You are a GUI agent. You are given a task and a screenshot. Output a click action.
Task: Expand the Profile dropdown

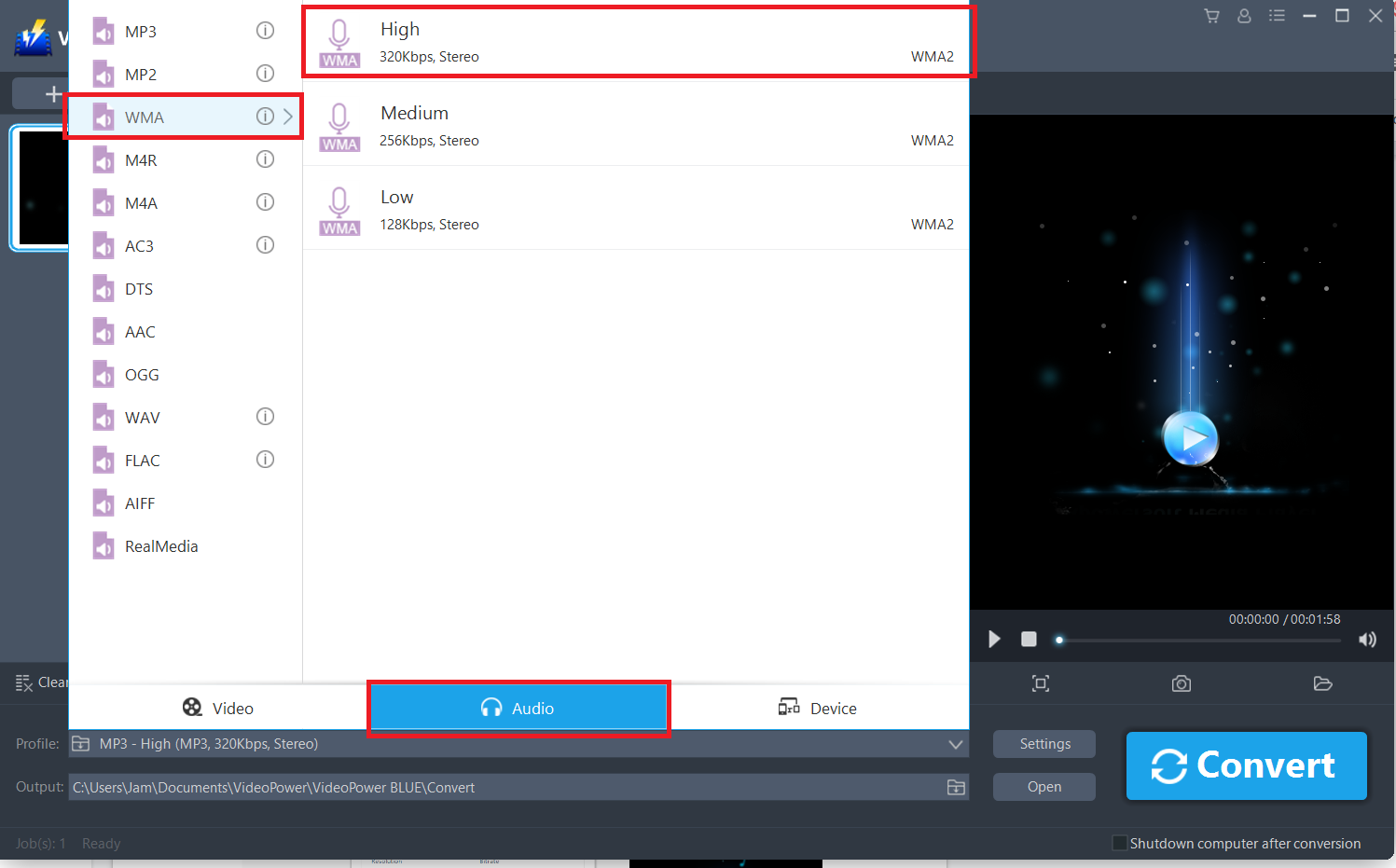(955, 744)
